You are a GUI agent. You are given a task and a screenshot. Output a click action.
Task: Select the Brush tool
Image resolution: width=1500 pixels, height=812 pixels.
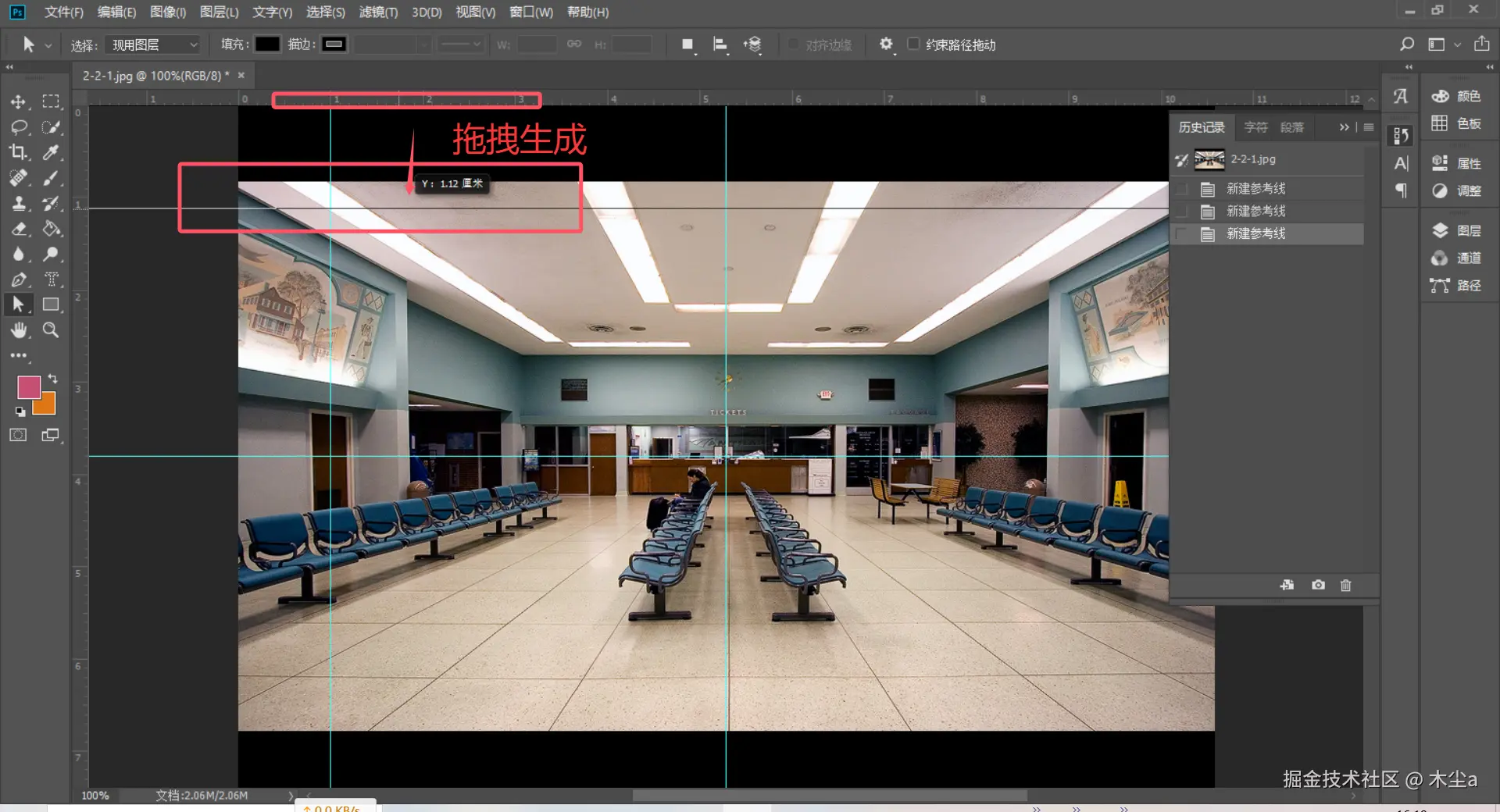pyautogui.click(x=51, y=178)
